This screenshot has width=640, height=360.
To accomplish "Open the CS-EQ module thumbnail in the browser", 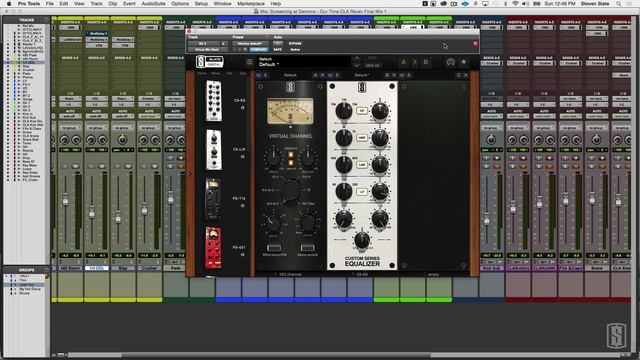I will [214, 101].
